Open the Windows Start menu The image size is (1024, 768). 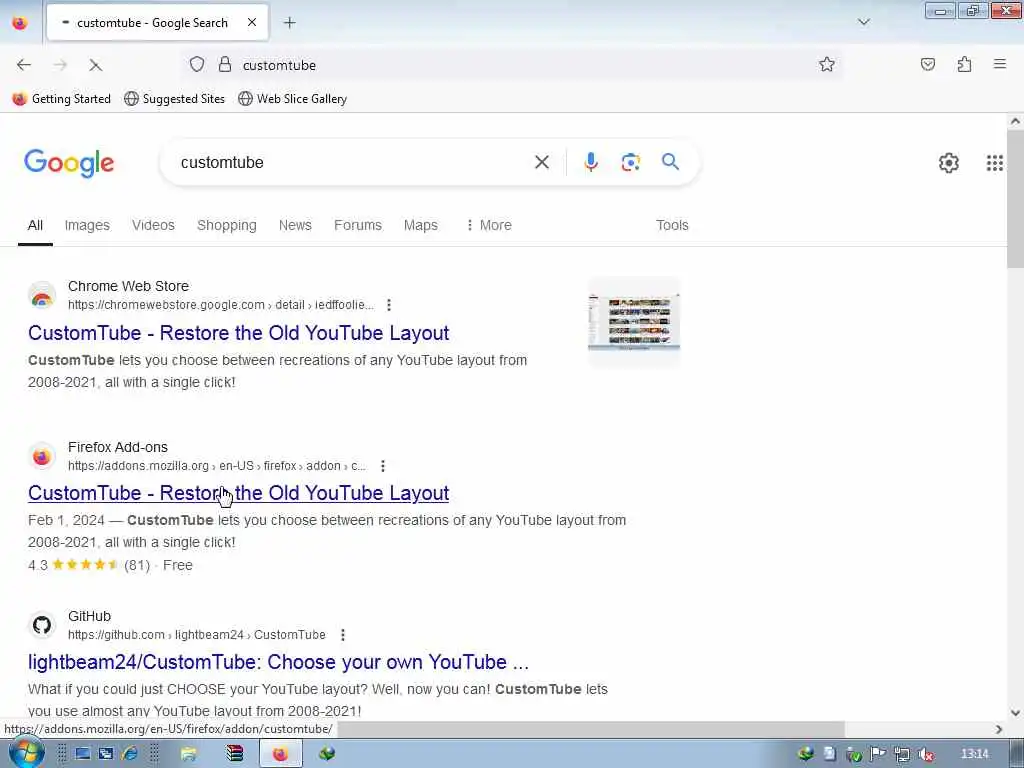tap(25, 753)
